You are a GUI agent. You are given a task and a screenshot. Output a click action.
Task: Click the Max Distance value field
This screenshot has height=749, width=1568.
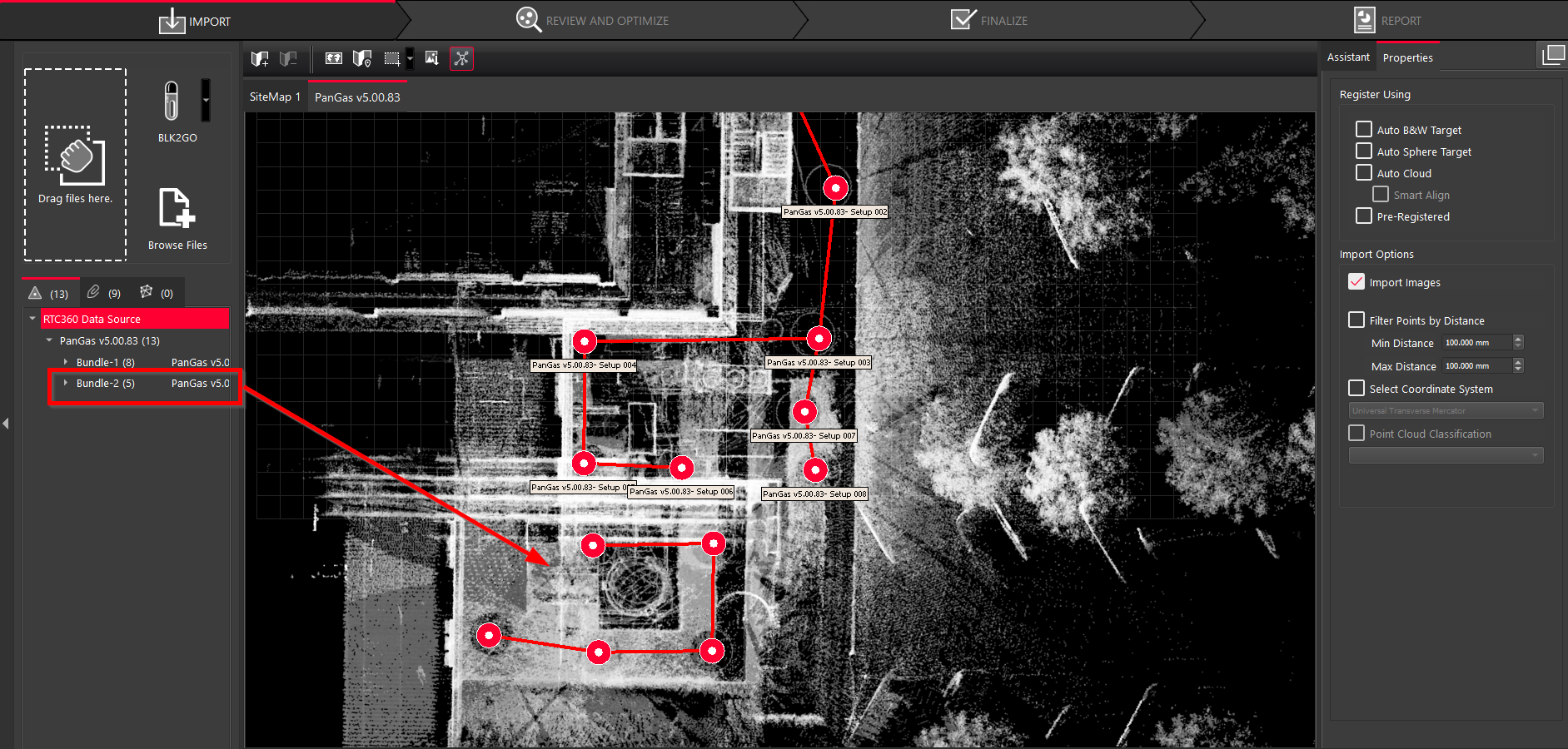tap(1476, 366)
